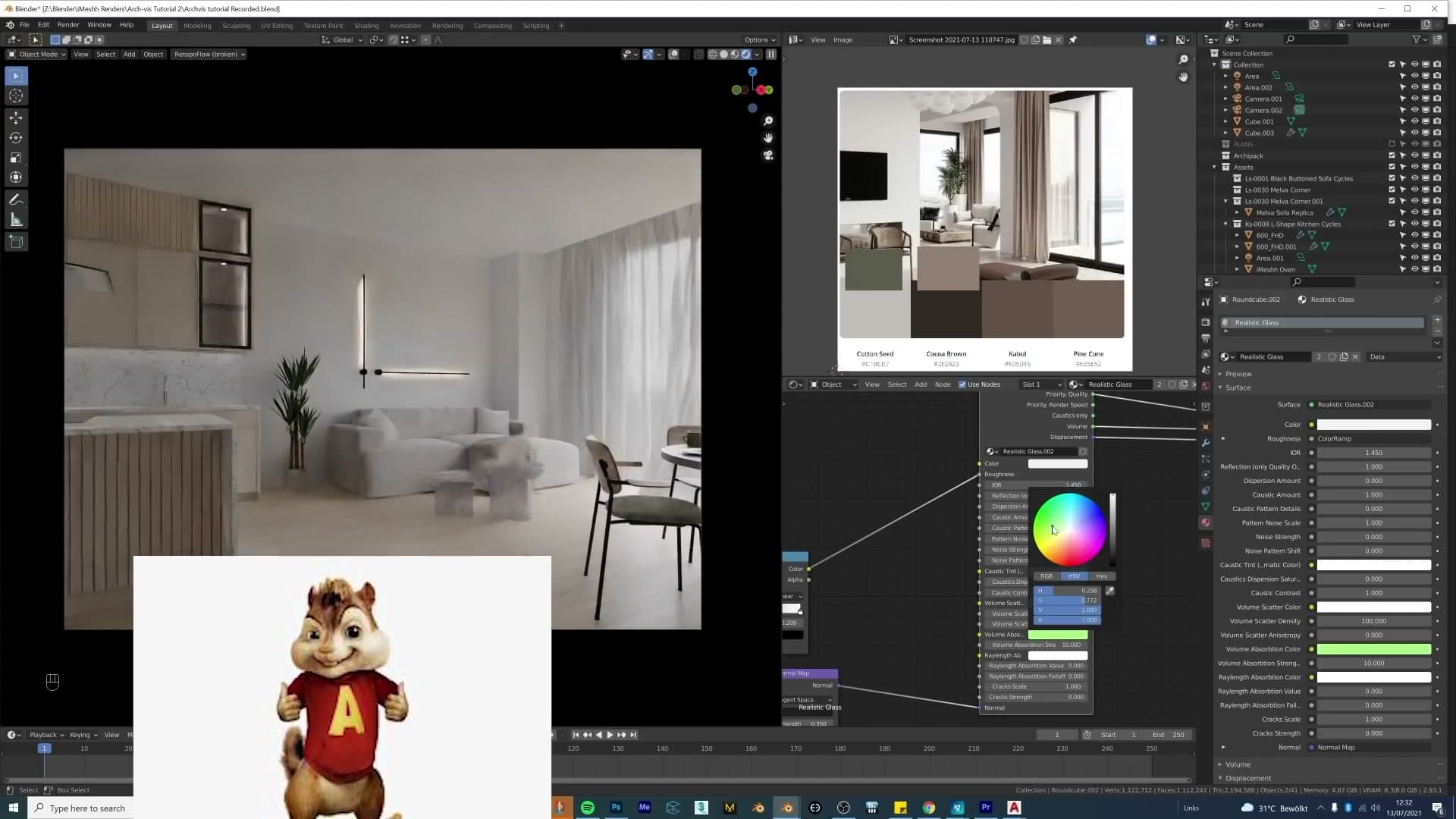Screen dimensions: 1456x819
Task: Adjust the Hue slider in color picker
Action: pos(1066,591)
